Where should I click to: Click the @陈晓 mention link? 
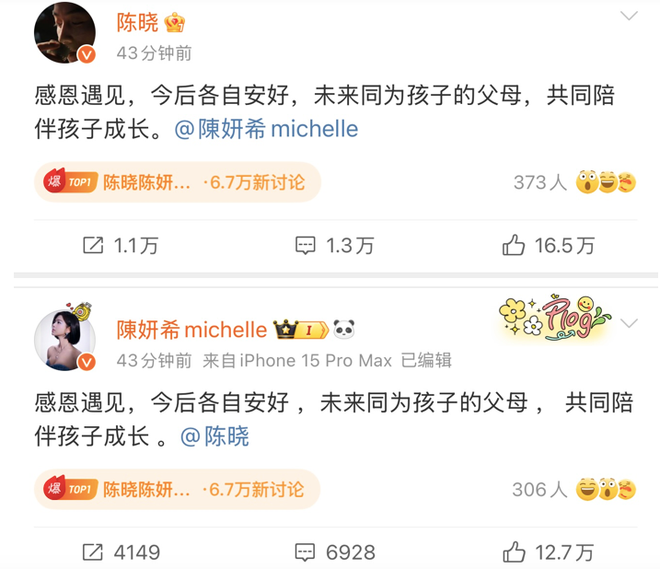click(x=215, y=436)
